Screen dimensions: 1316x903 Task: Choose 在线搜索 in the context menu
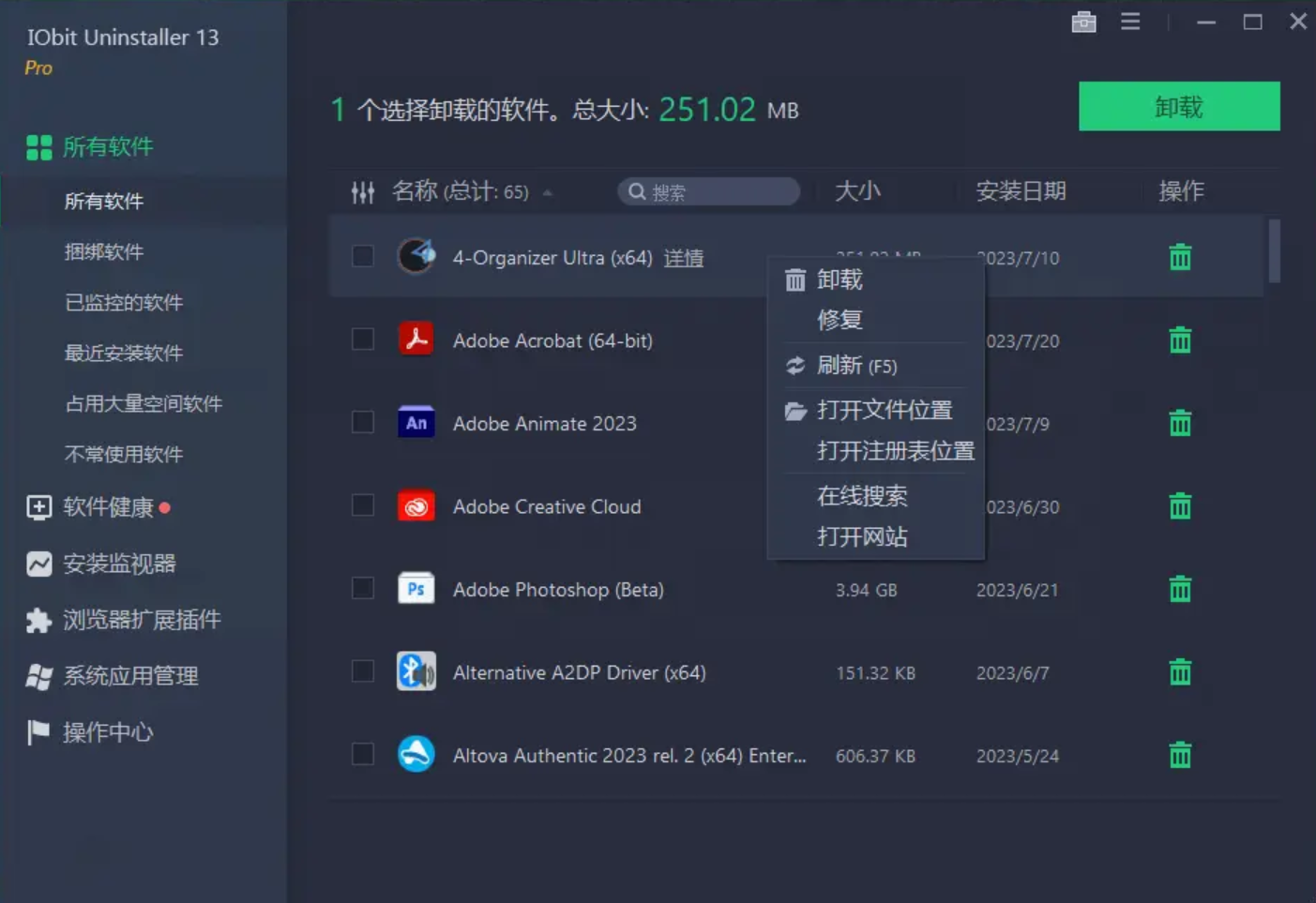click(876, 496)
